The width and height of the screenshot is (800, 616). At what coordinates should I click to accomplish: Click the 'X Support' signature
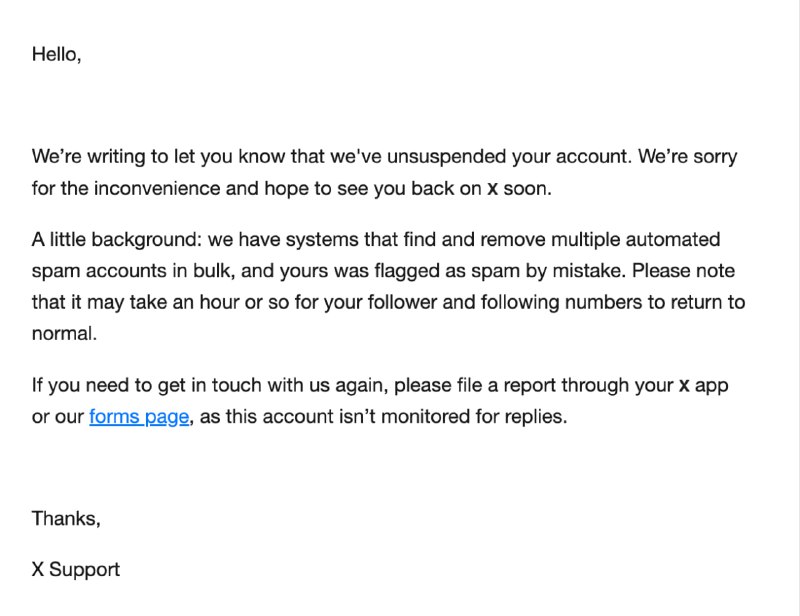coord(76,570)
